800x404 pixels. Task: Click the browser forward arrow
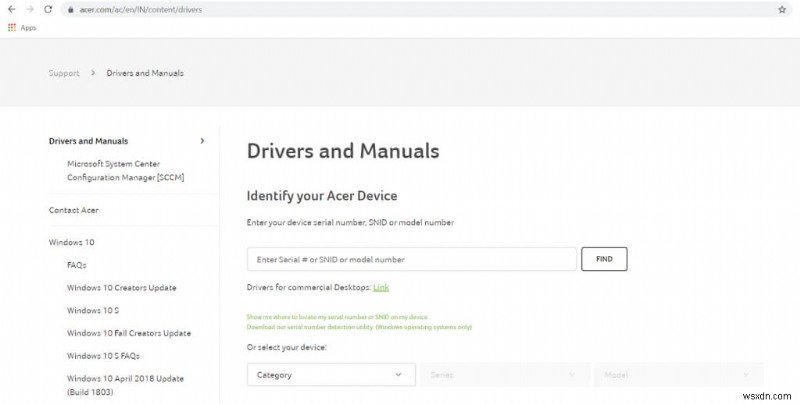[30, 9]
